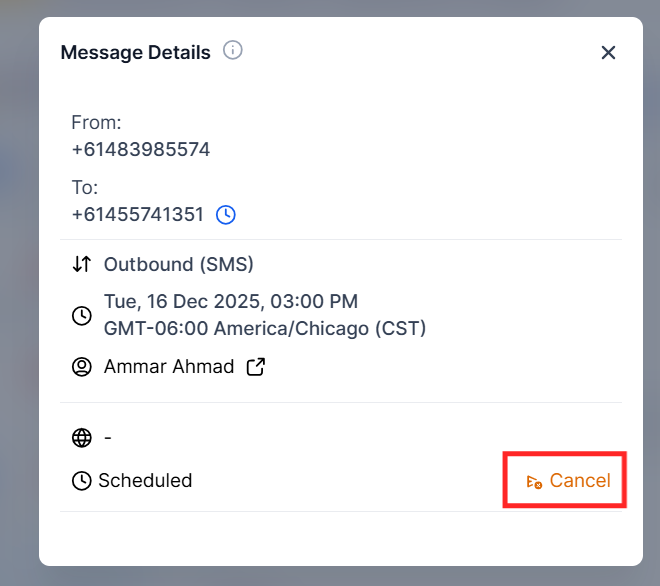Cancel the scheduled message
660x586 pixels.
click(567, 481)
